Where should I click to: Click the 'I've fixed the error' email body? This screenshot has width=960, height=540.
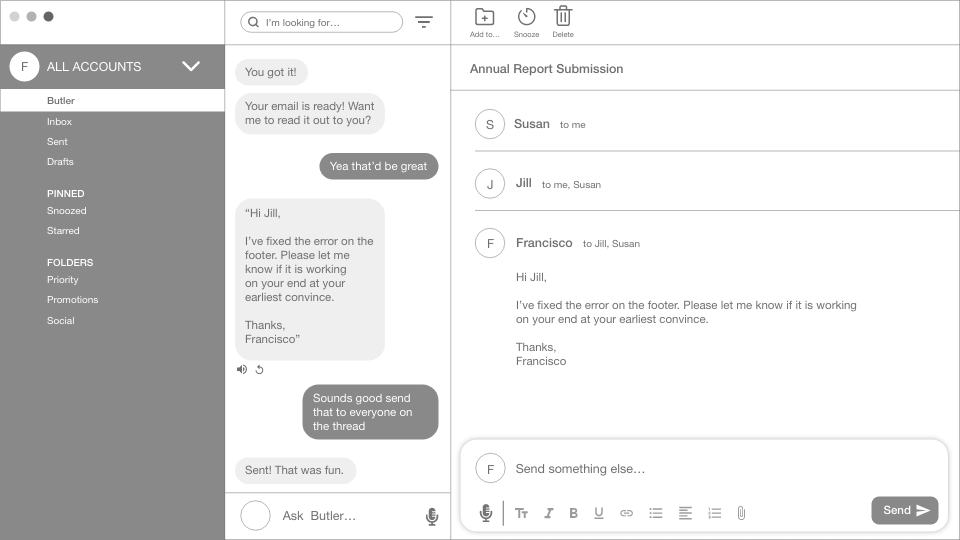686,312
